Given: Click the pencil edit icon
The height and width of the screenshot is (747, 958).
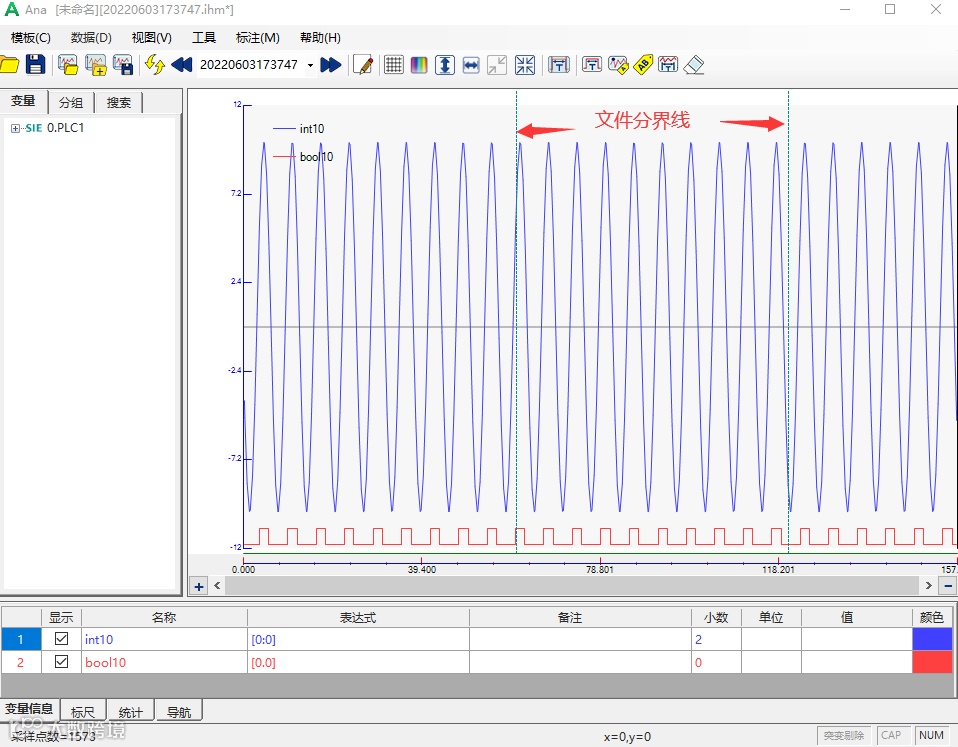Looking at the screenshot, I should [x=364, y=65].
